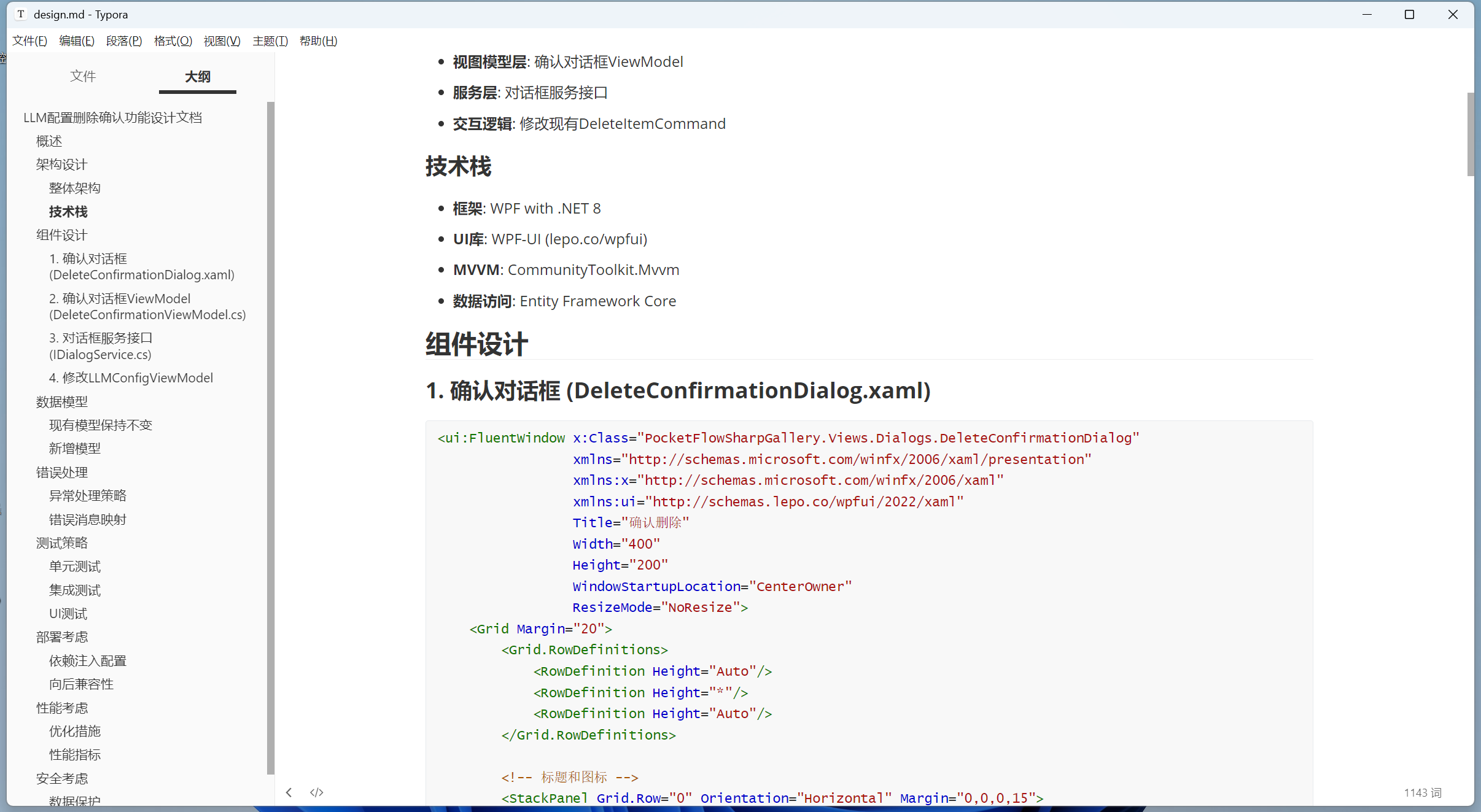Open the 格式(O) menu
Viewport: 1481px width, 812px height.
(173, 41)
